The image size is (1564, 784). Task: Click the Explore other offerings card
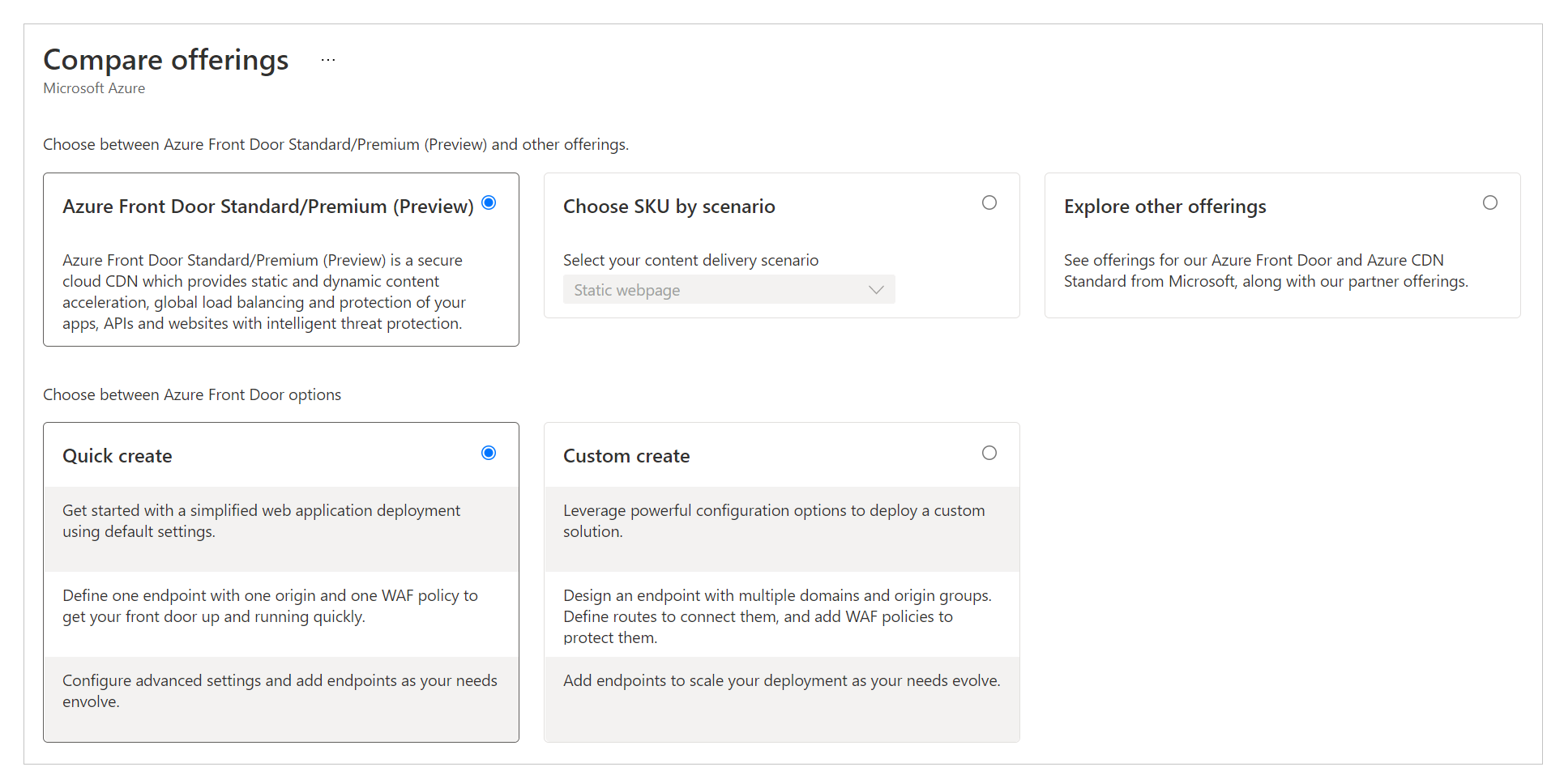point(1282,245)
